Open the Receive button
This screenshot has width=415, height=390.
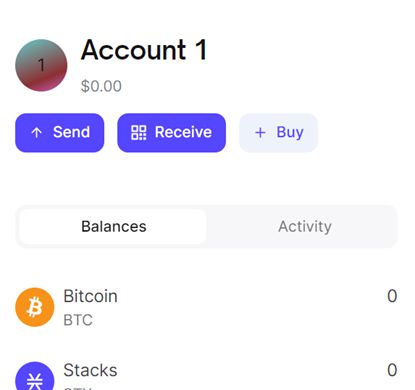[172, 133]
